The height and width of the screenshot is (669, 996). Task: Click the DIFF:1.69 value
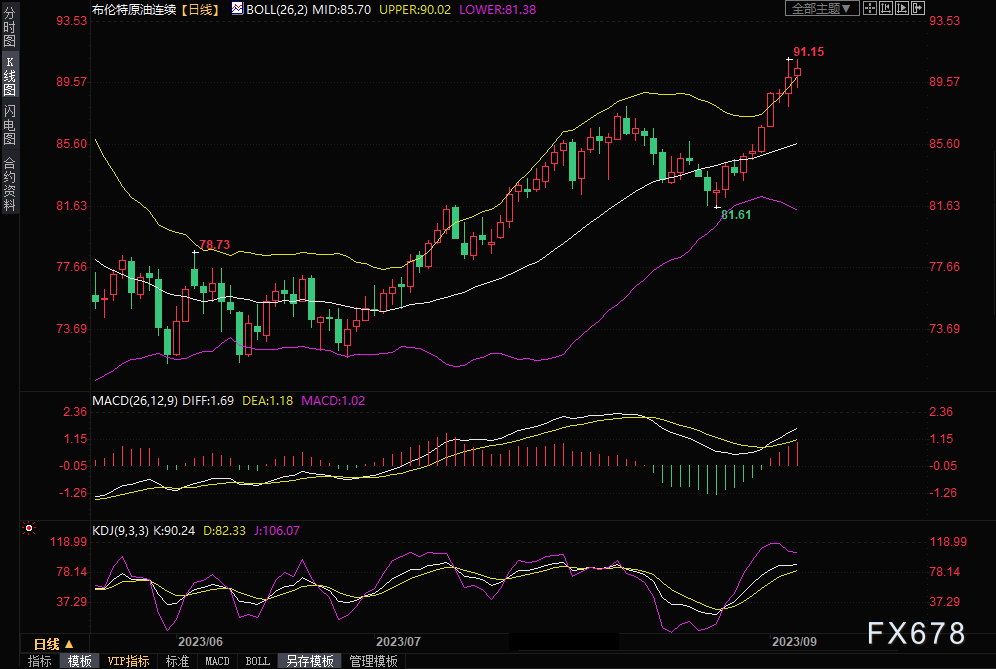coord(208,401)
